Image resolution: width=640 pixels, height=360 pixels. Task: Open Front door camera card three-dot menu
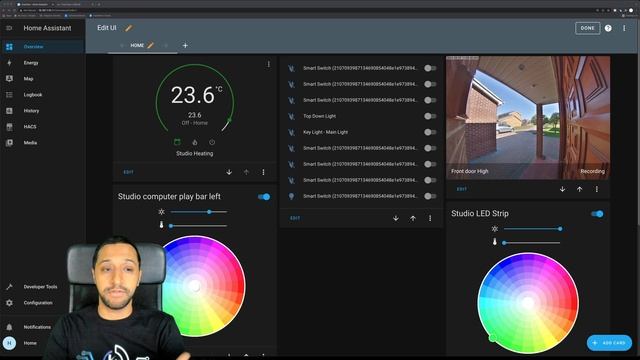[x=596, y=189]
